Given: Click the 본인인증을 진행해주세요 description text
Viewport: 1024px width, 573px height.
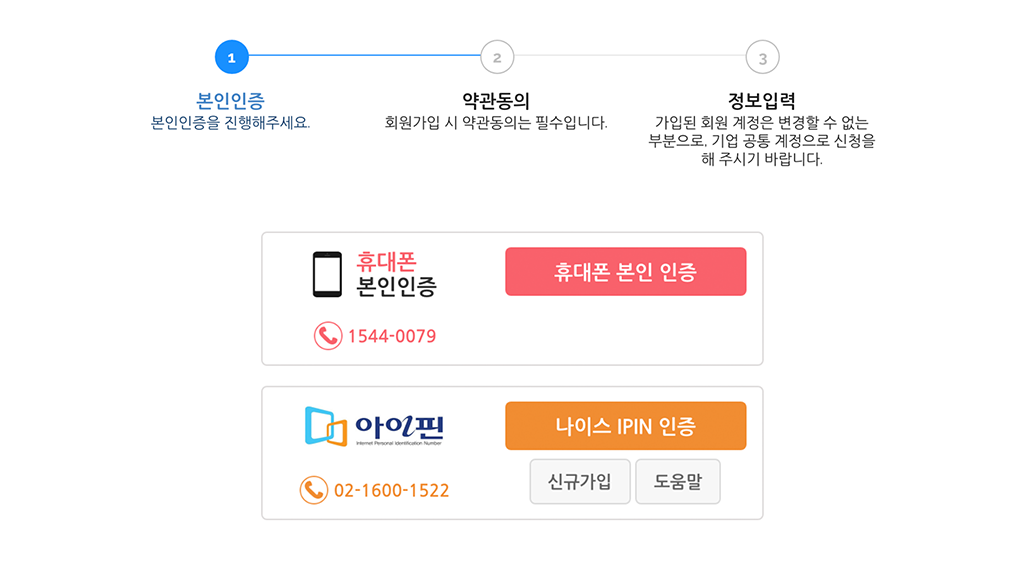Looking at the screenshot, I should coord(231,123).
